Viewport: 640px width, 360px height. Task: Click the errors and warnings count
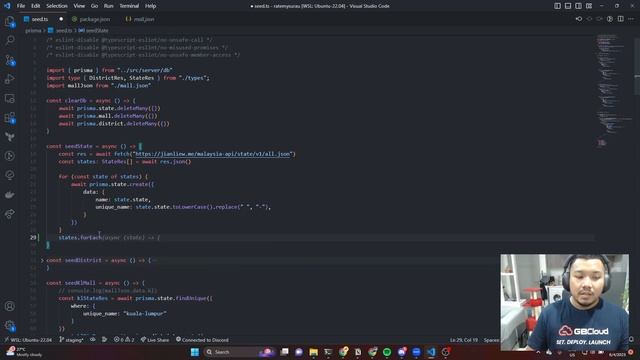[124, 340]
